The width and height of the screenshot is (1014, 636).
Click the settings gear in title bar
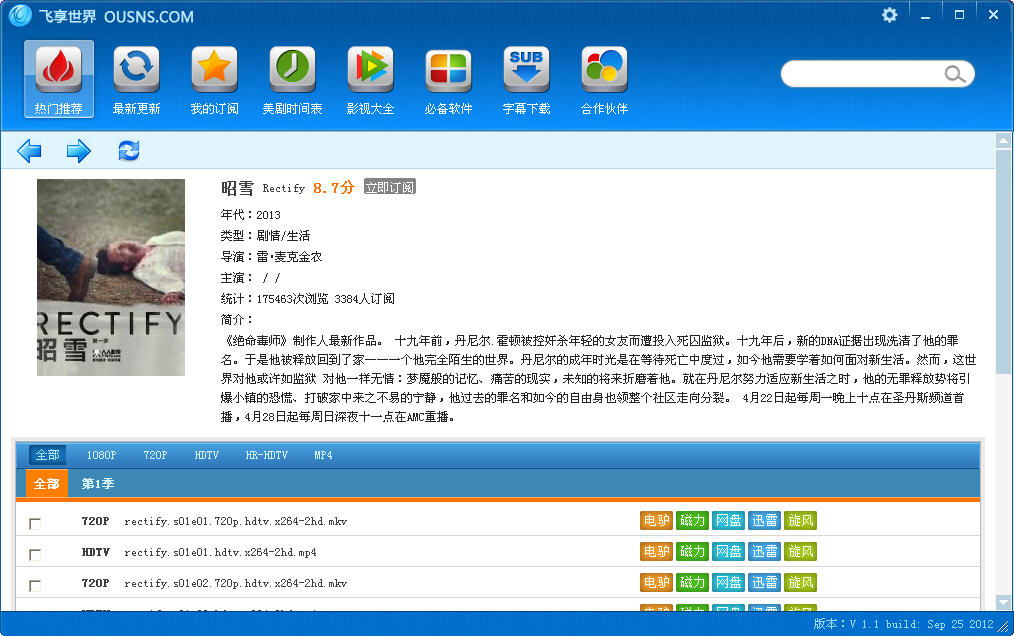[x=890, y=15]
